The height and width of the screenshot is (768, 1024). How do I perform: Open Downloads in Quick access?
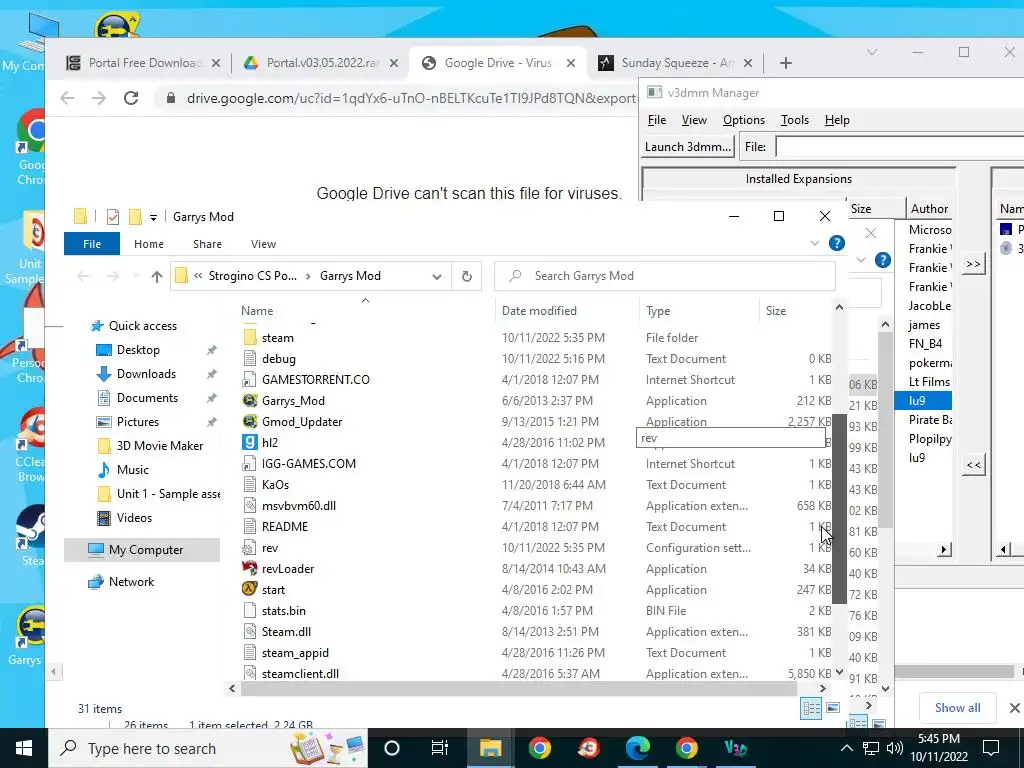click(x=146, y=374)
